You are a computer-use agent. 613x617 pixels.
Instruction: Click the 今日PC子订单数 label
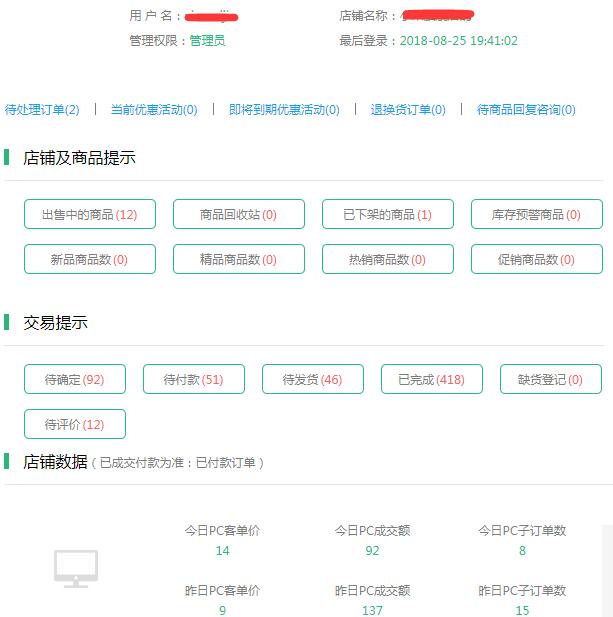pyautogui.click(x=522, y=530)
